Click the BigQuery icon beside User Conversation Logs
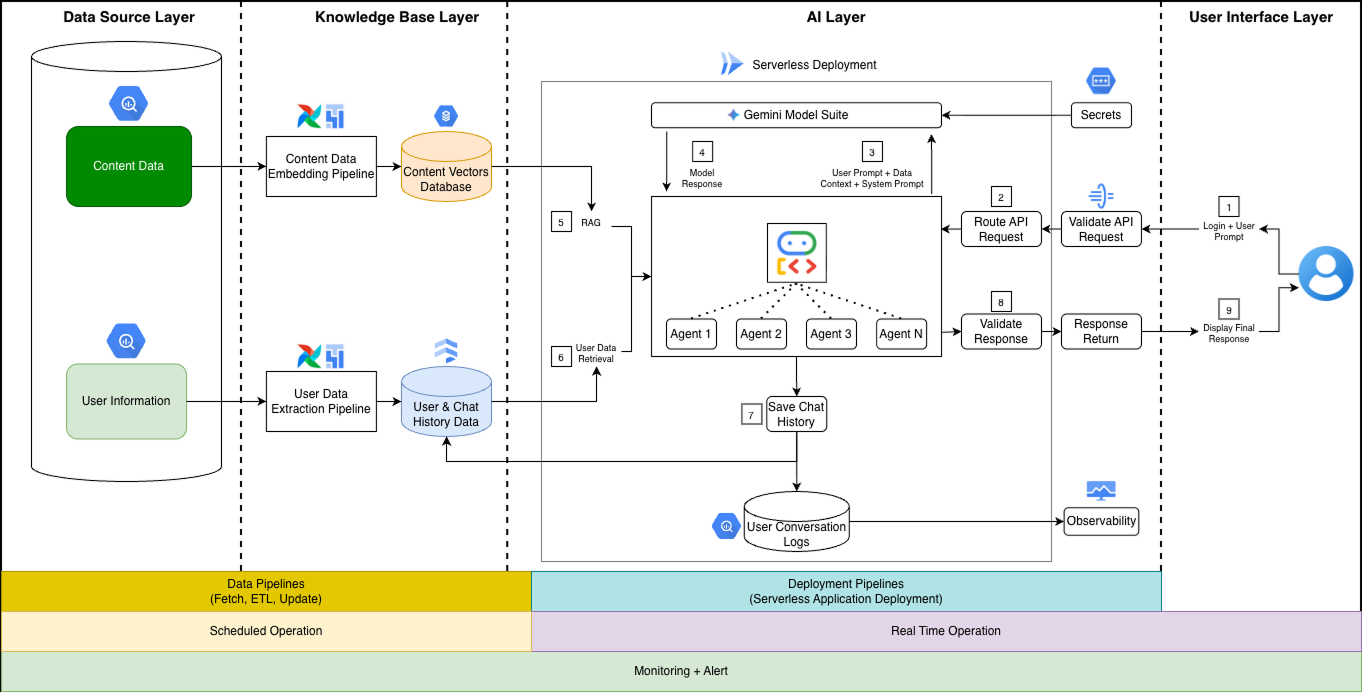Image resolution: width=1362 pixels, height=693 pixels. 725,525
